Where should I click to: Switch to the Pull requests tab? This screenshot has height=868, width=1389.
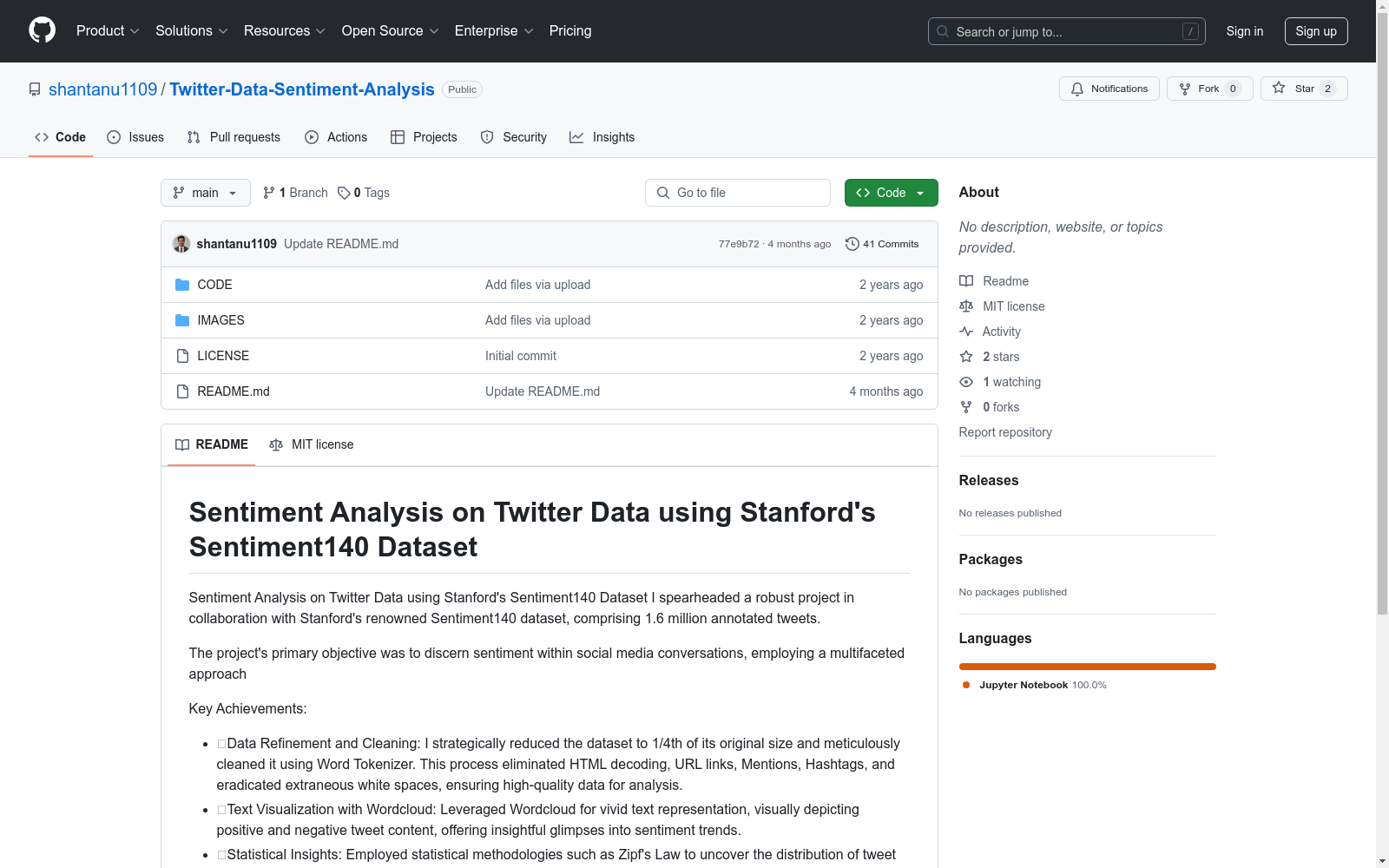tap(234, 137)
